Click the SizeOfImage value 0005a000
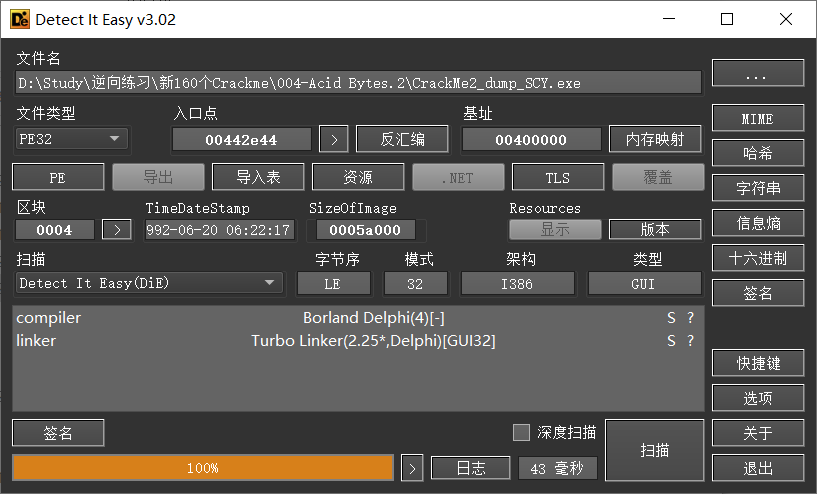Viewport: 817px width, 494px height. tap(365, 230)
